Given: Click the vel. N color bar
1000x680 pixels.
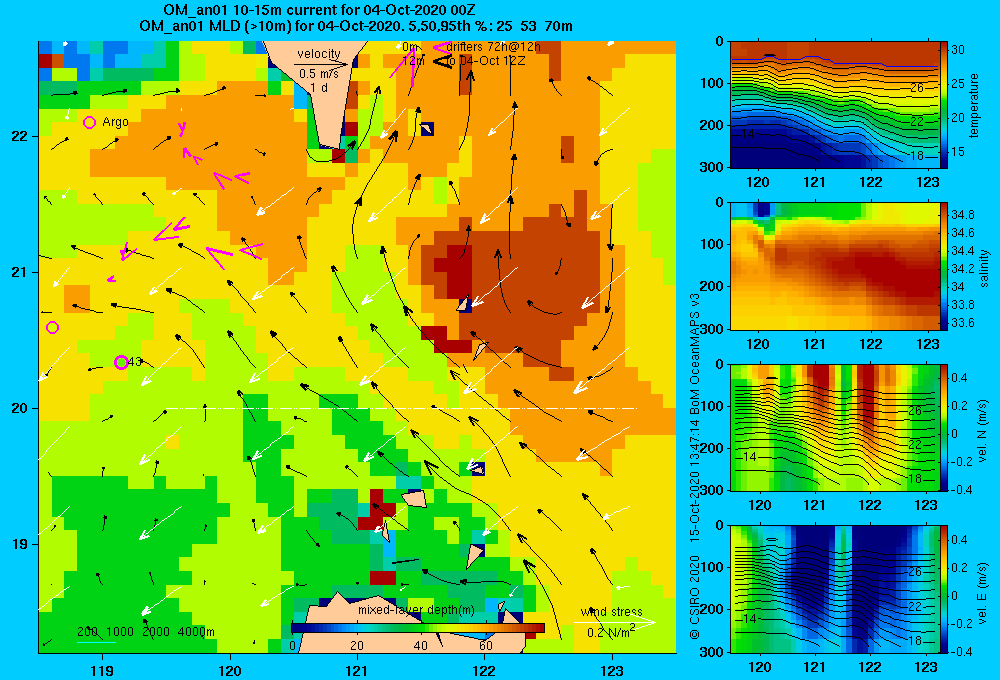Looking at the screenshot, I should point(944,427).
